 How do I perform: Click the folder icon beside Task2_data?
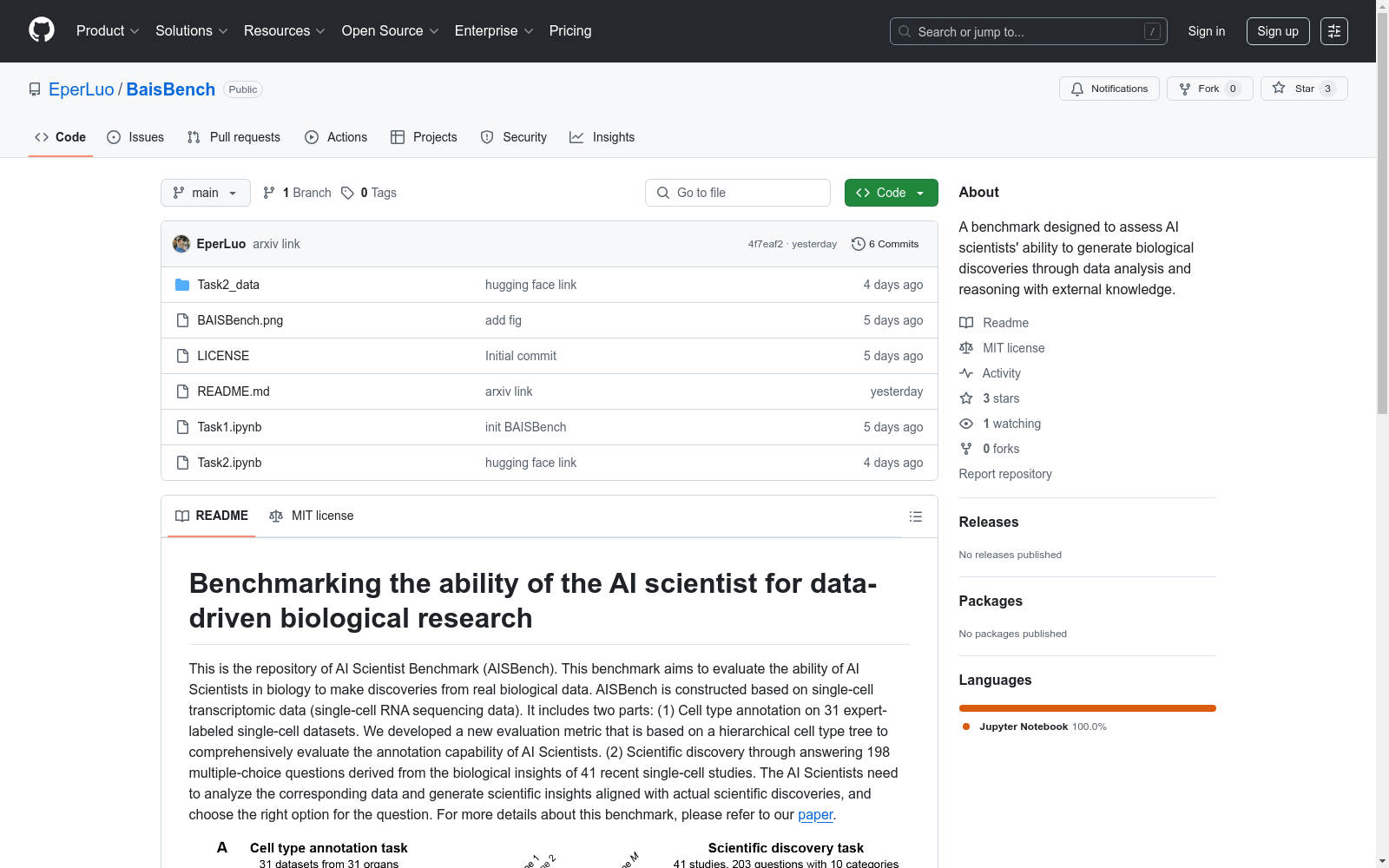point(182,285)
